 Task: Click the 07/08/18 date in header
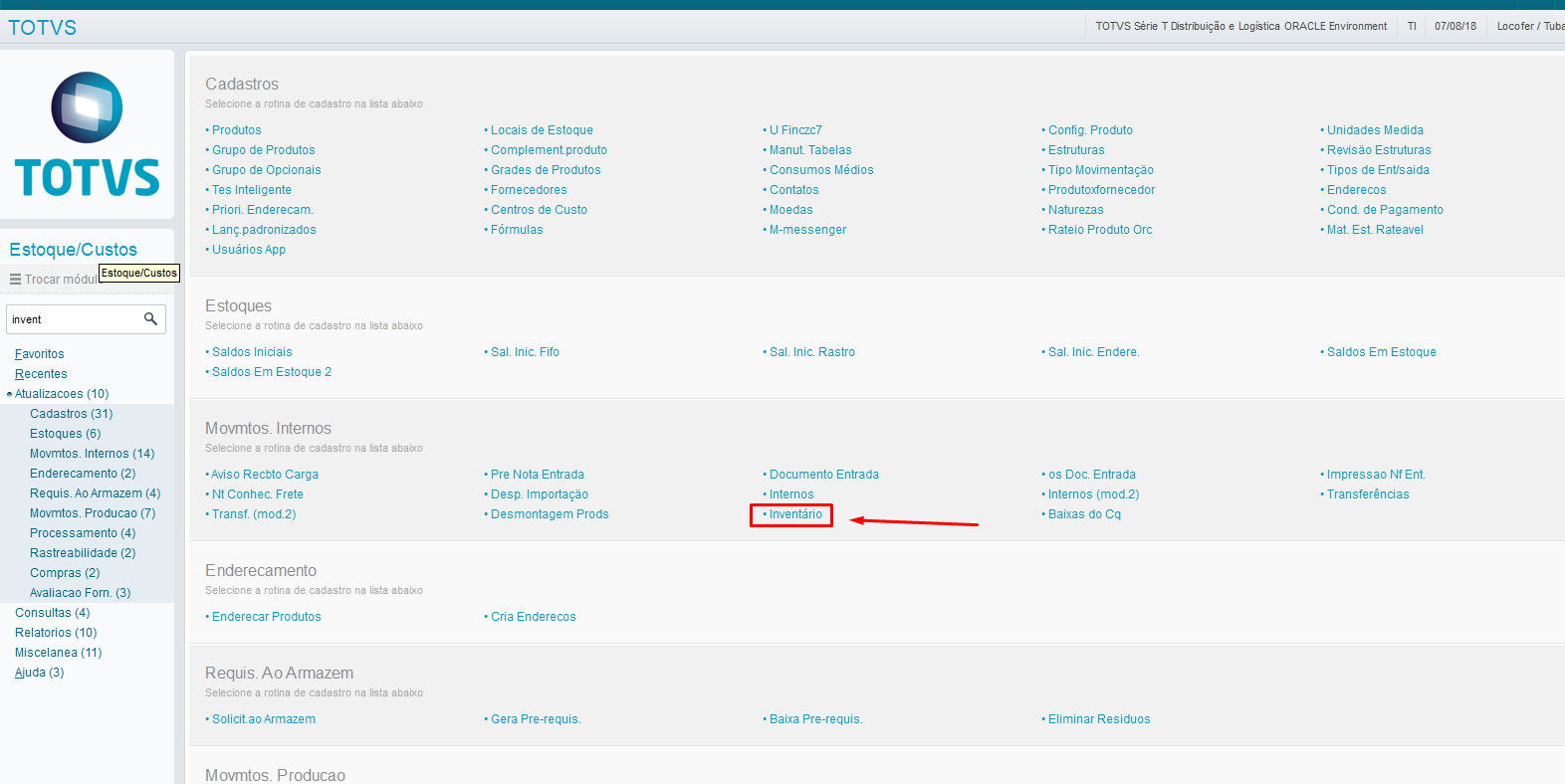coord(1455,27)
